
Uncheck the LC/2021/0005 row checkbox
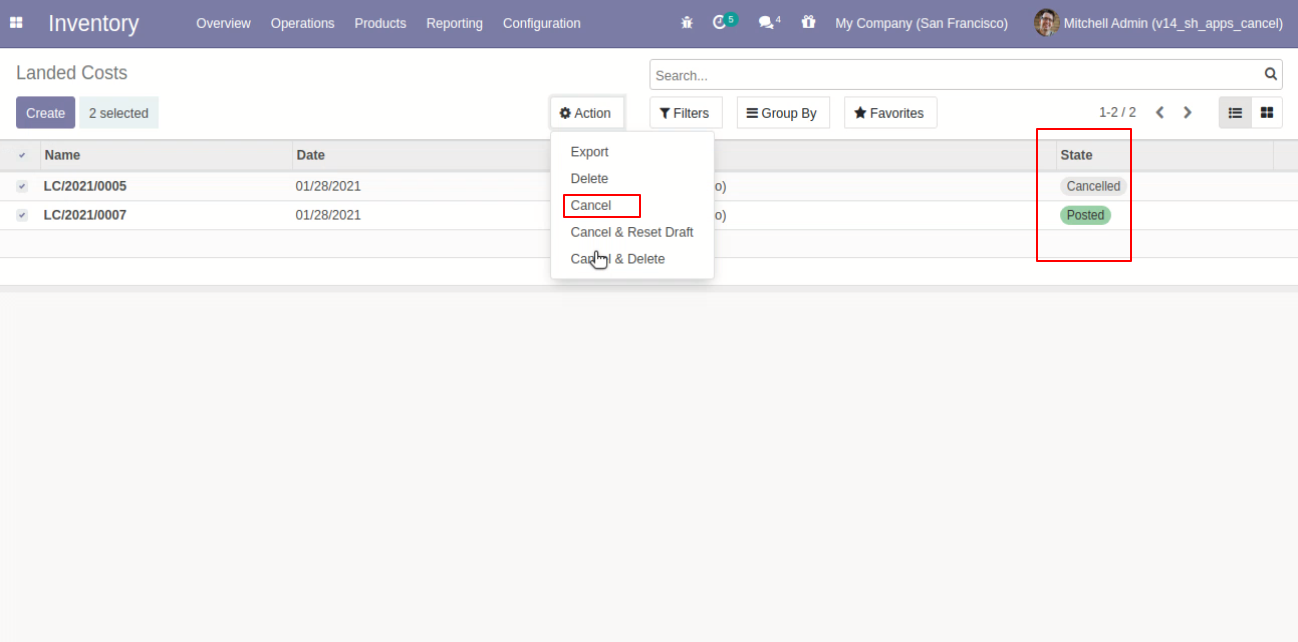22,186
